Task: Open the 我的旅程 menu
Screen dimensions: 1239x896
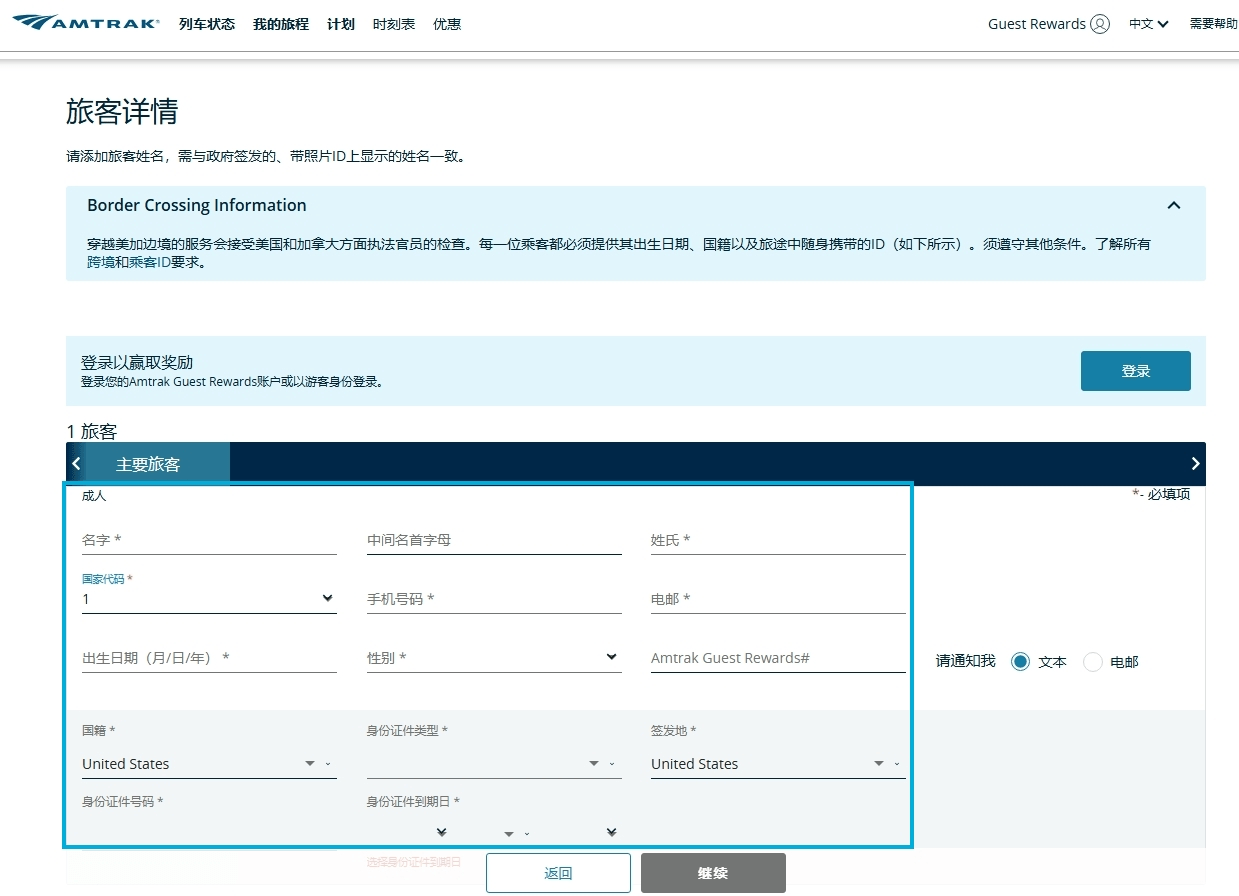Action: (x=281, y=24)
